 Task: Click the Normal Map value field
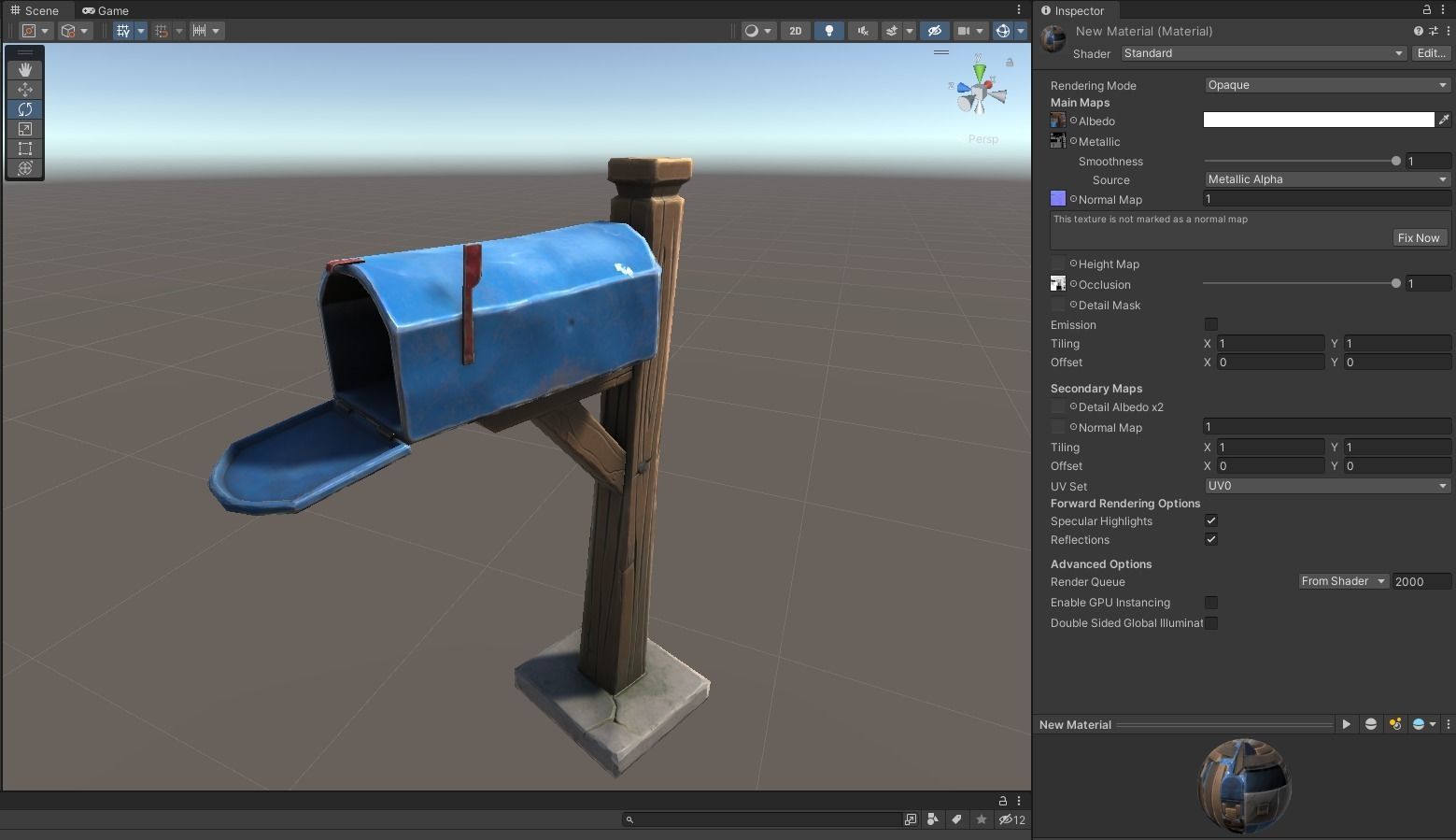pos(1327,199)
